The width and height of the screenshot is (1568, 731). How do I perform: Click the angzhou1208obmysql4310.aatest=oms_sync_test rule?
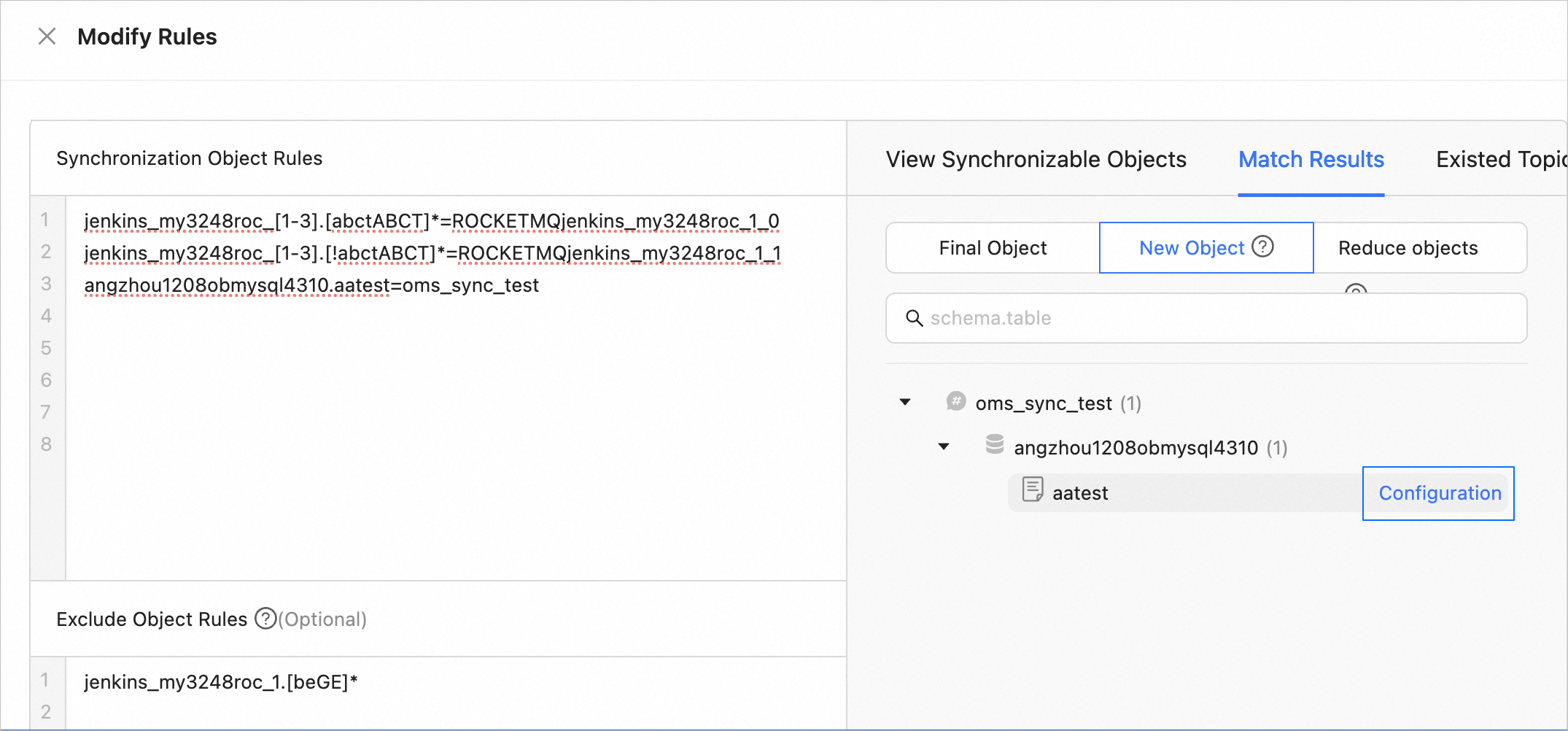pyautogui.click(x=311, y=285)
